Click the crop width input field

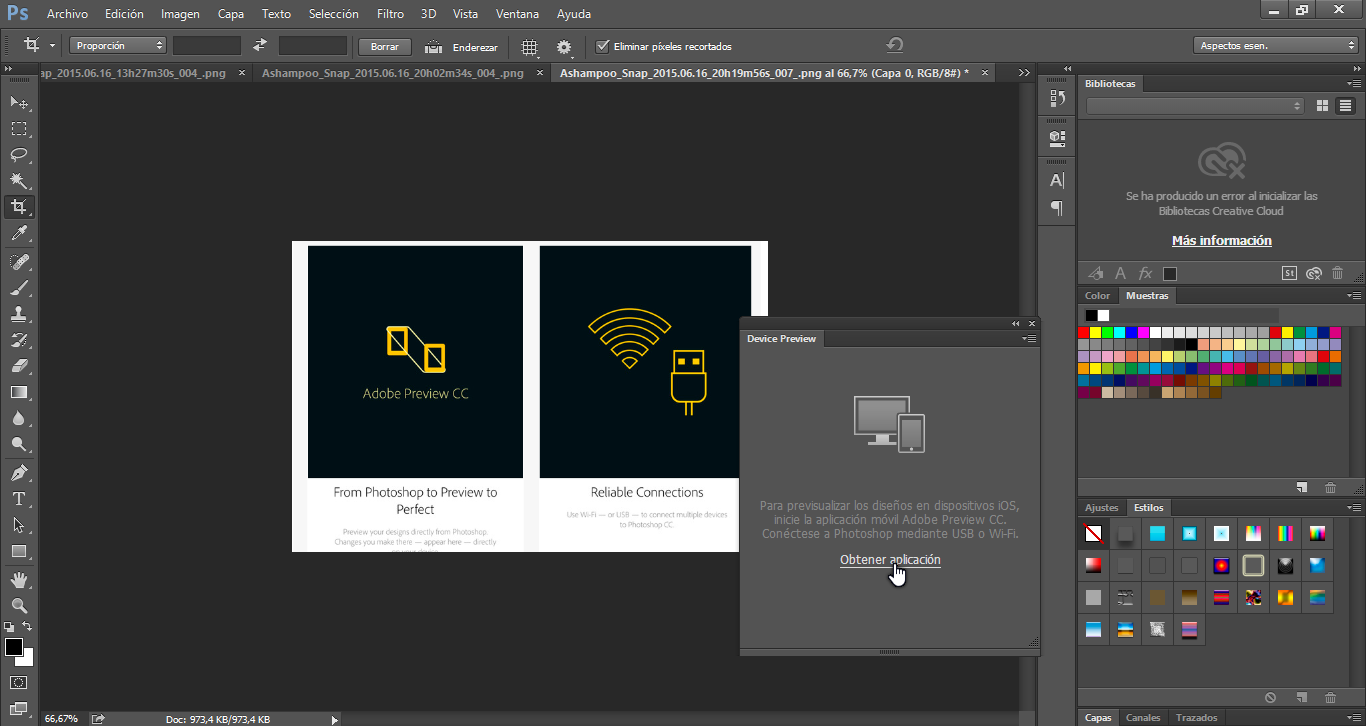click(207, 46)
